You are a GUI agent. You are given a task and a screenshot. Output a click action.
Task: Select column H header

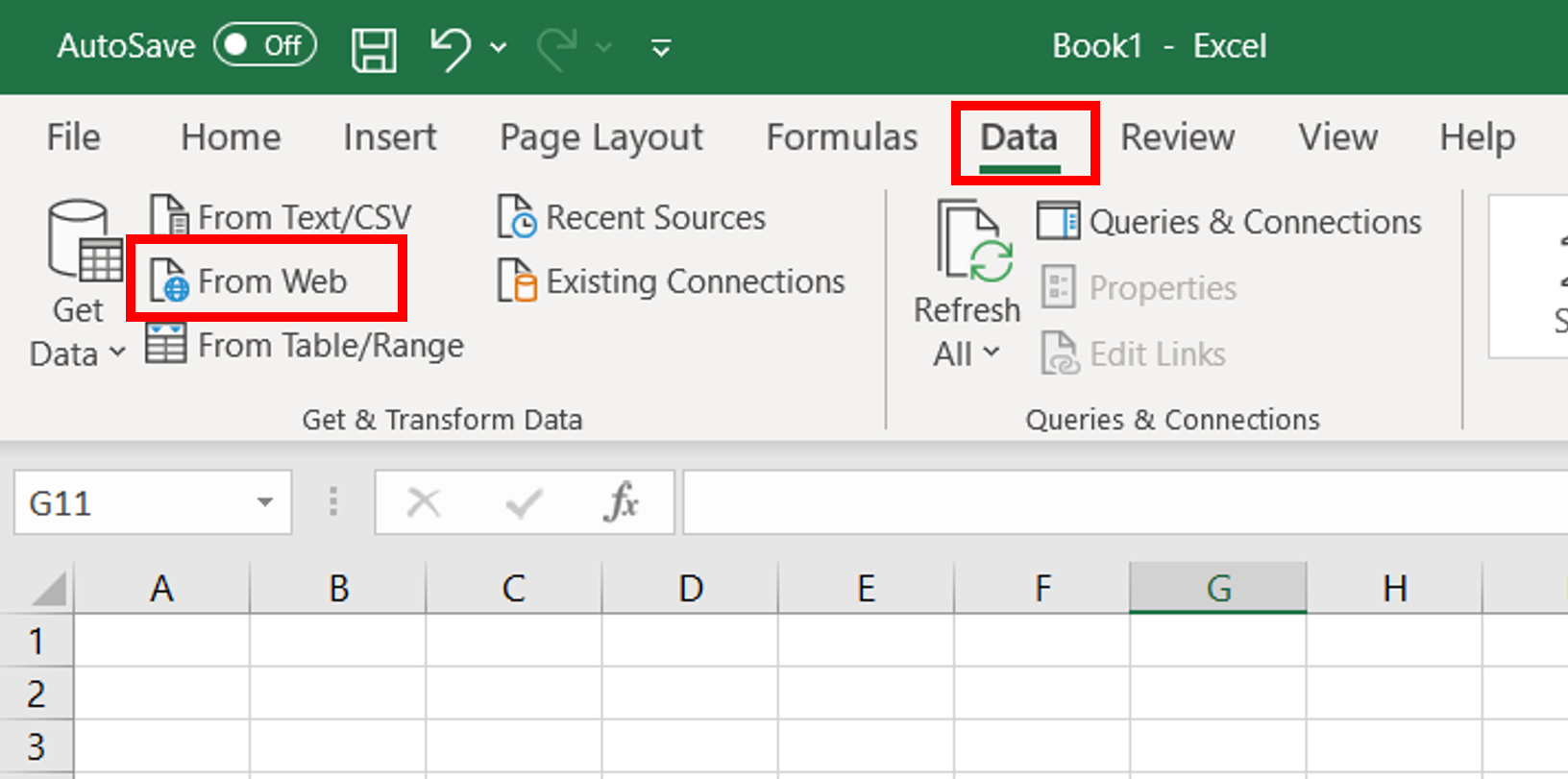[1395, 588]
